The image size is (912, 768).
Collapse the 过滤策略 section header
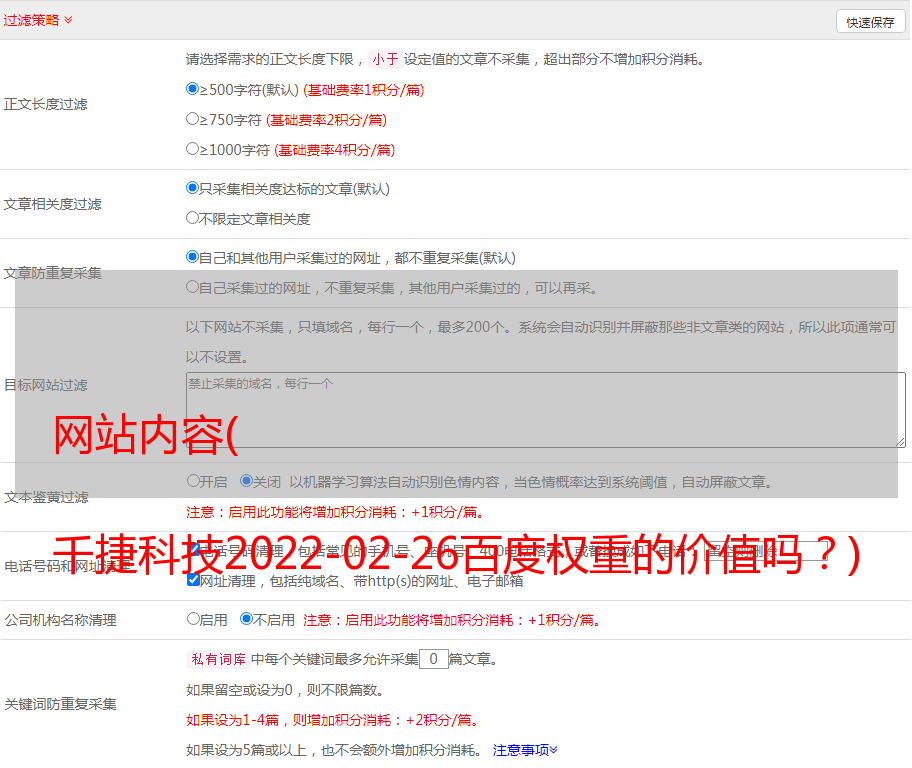pyautogui.click(x=38, y=20)
